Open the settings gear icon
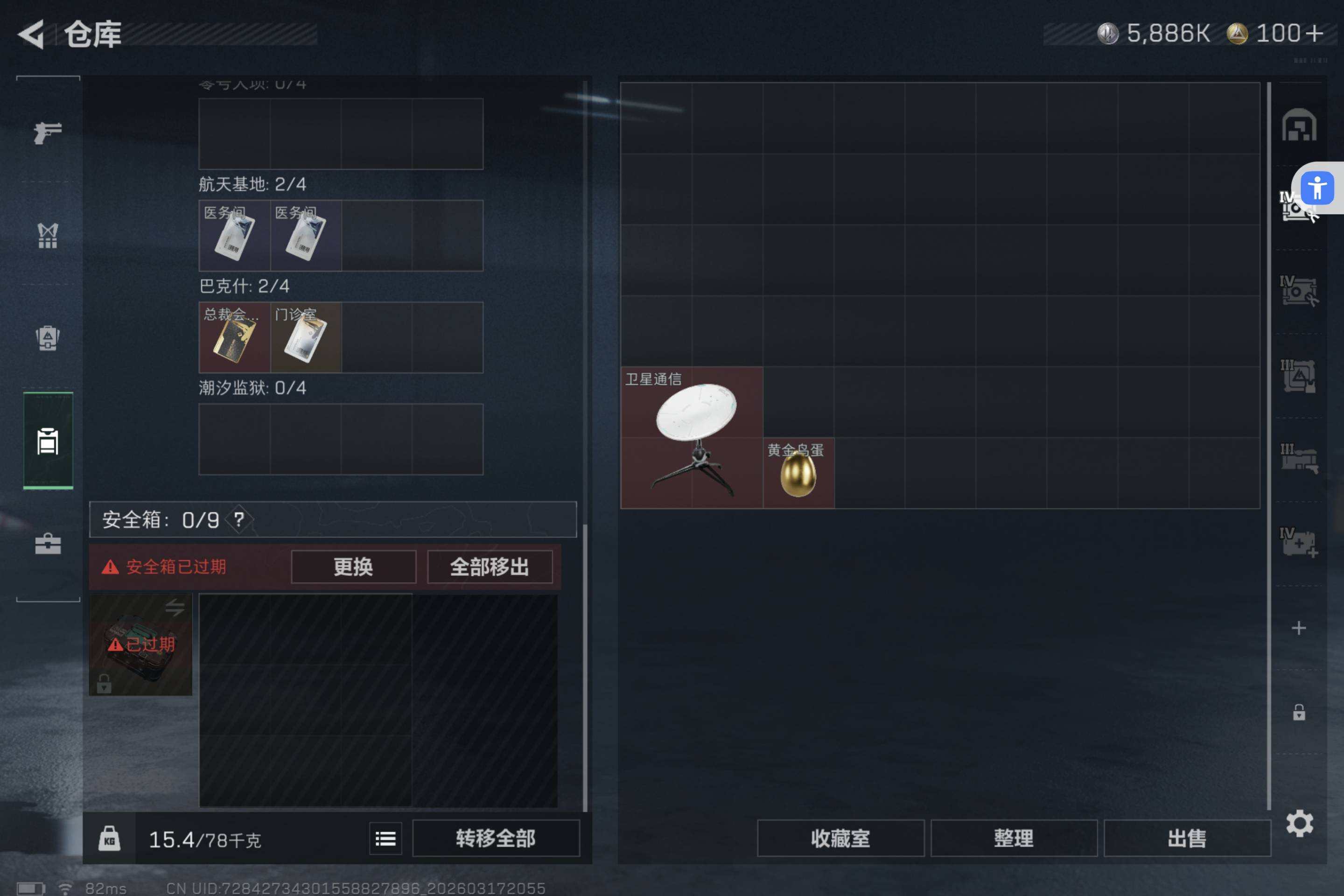1344x896 pixels. tap(1299, 823)
